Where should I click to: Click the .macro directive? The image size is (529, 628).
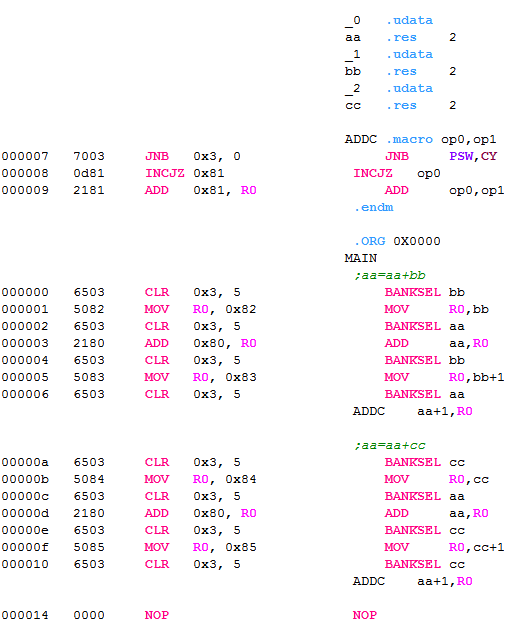[409, 139]
